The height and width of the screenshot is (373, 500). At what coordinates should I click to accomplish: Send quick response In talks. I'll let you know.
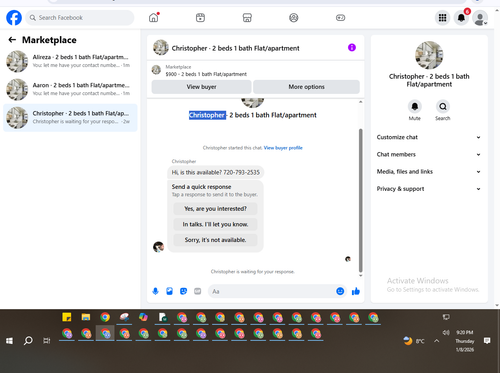tap(215, 224)
